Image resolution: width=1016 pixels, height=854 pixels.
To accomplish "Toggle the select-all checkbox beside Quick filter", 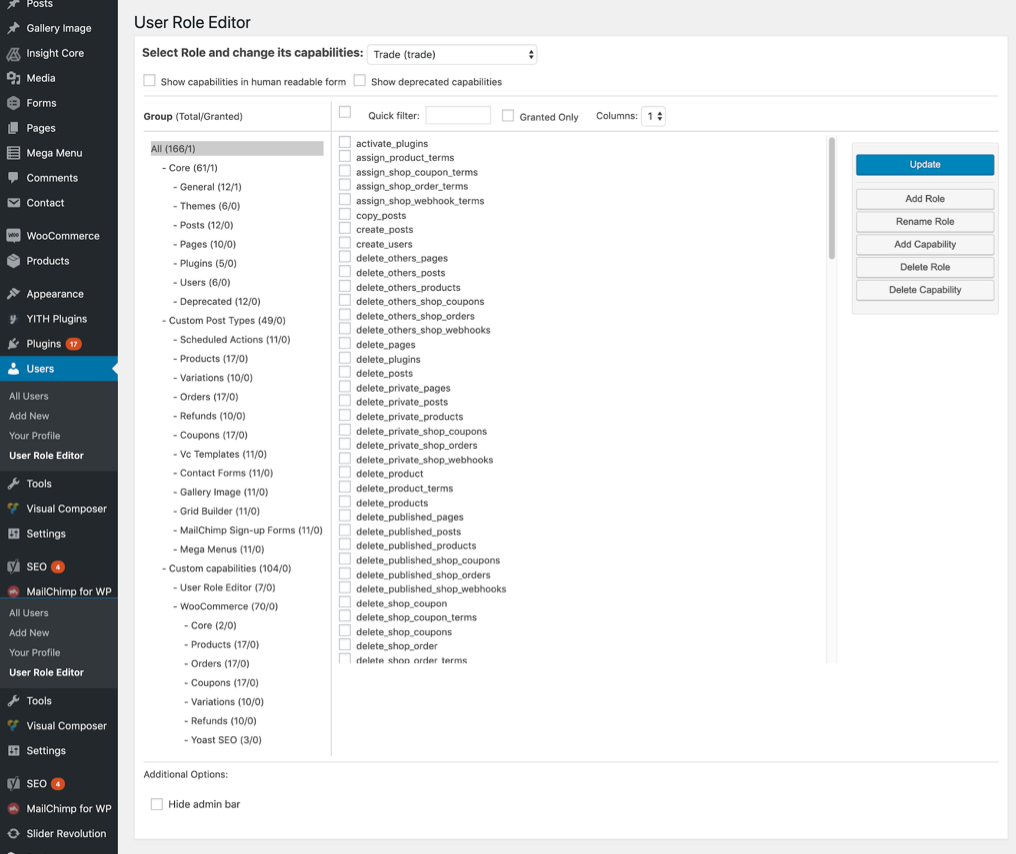I will tap(345, 112).
